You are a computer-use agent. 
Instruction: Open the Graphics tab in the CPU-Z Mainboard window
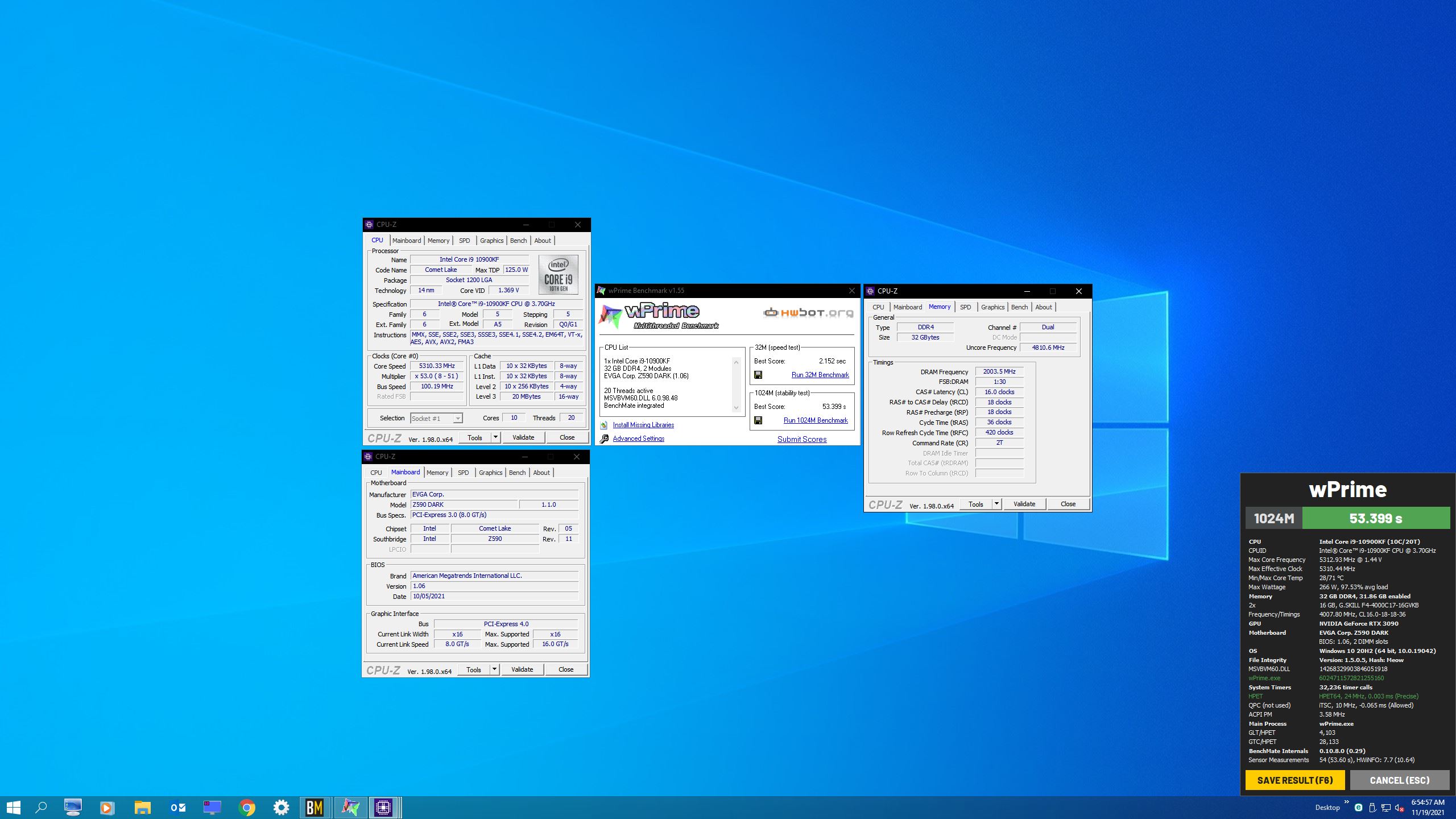coord(490,473)
